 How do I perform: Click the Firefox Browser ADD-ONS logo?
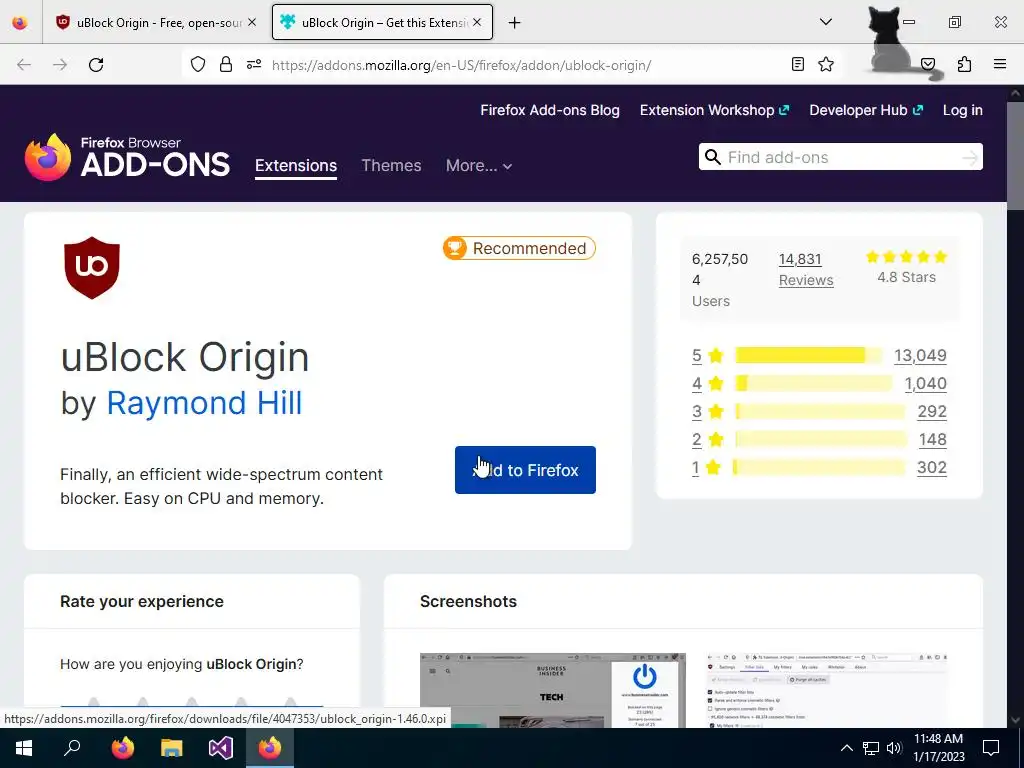127,157
